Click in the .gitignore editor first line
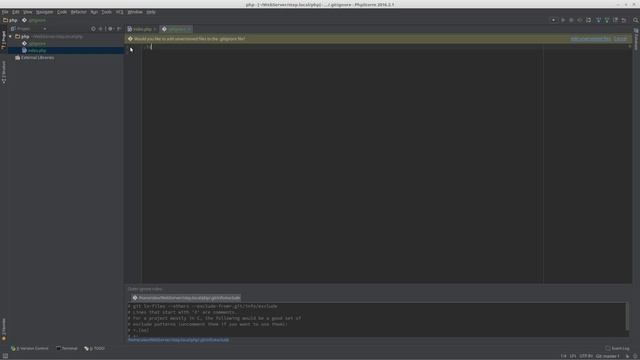The width and height of the screenshot is (640, 360). 342,47
